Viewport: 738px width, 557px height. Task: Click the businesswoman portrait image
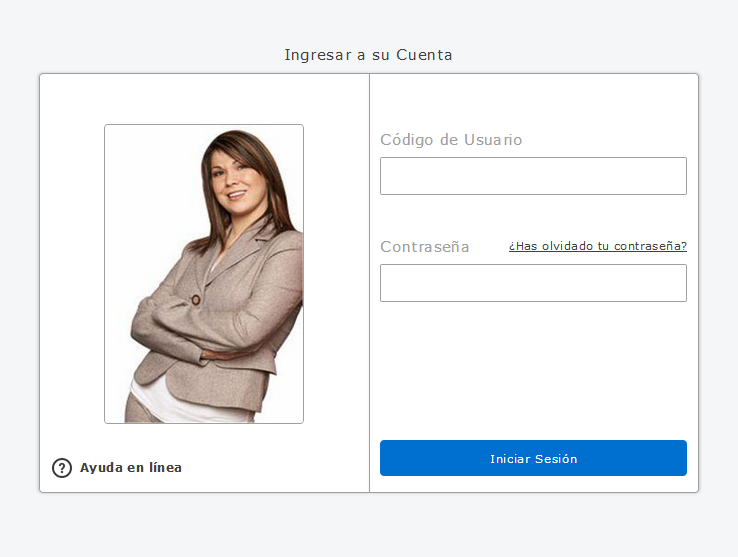click(204, 273)
